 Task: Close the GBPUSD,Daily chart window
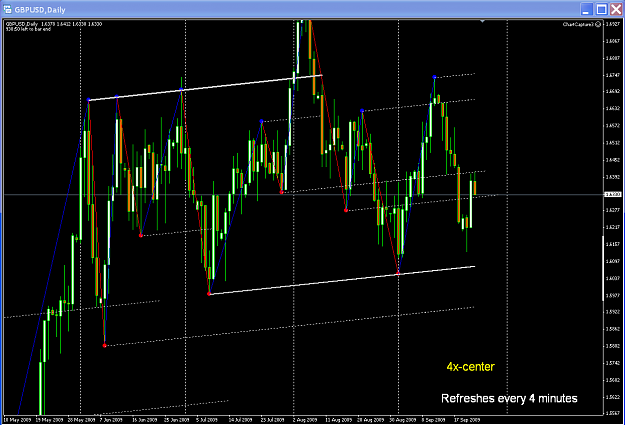616,9
